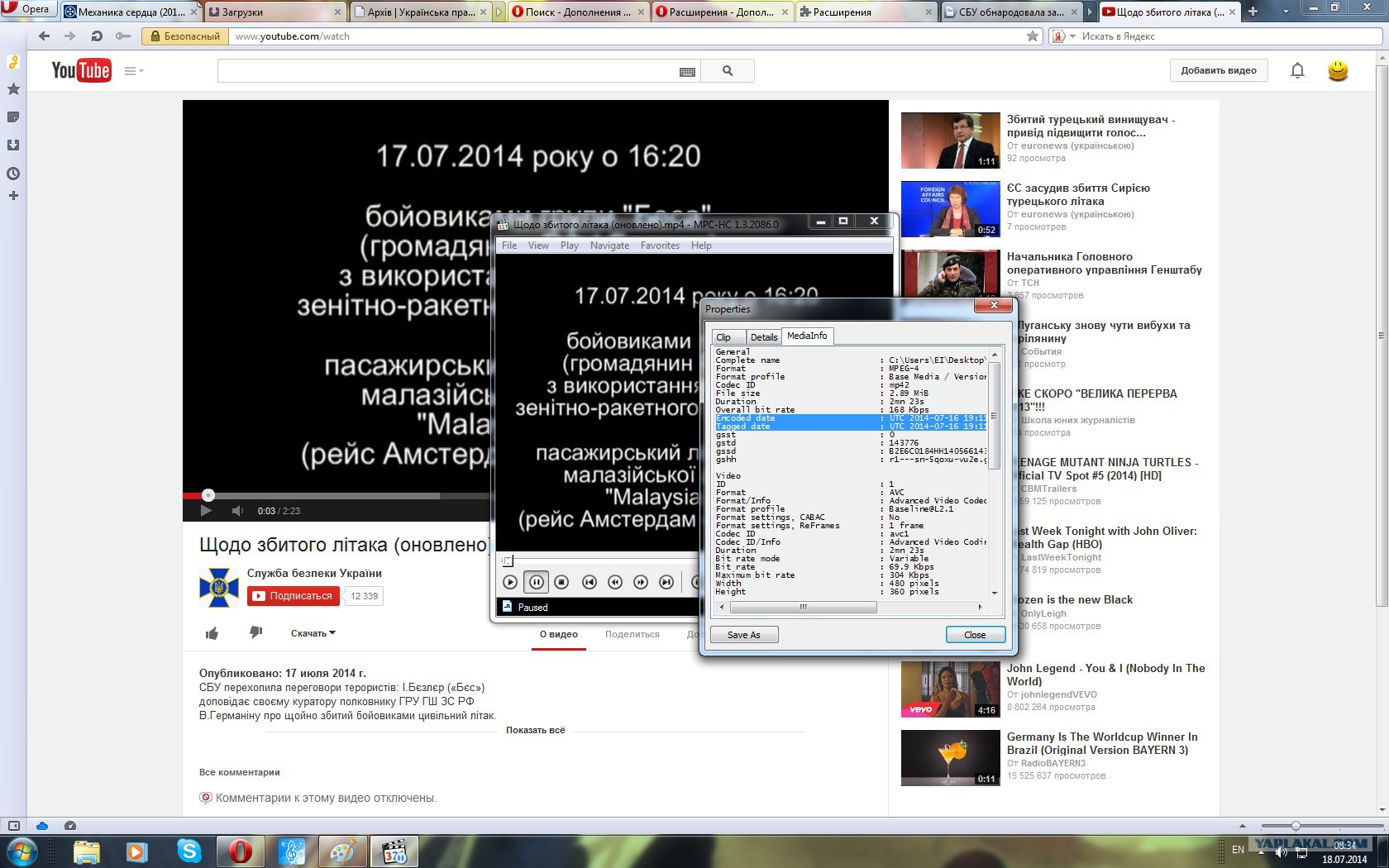The width and height of the screenshot is (1389, 868).
Task: Open the YouTube guide menu dropdown
Action: (134, 71)
